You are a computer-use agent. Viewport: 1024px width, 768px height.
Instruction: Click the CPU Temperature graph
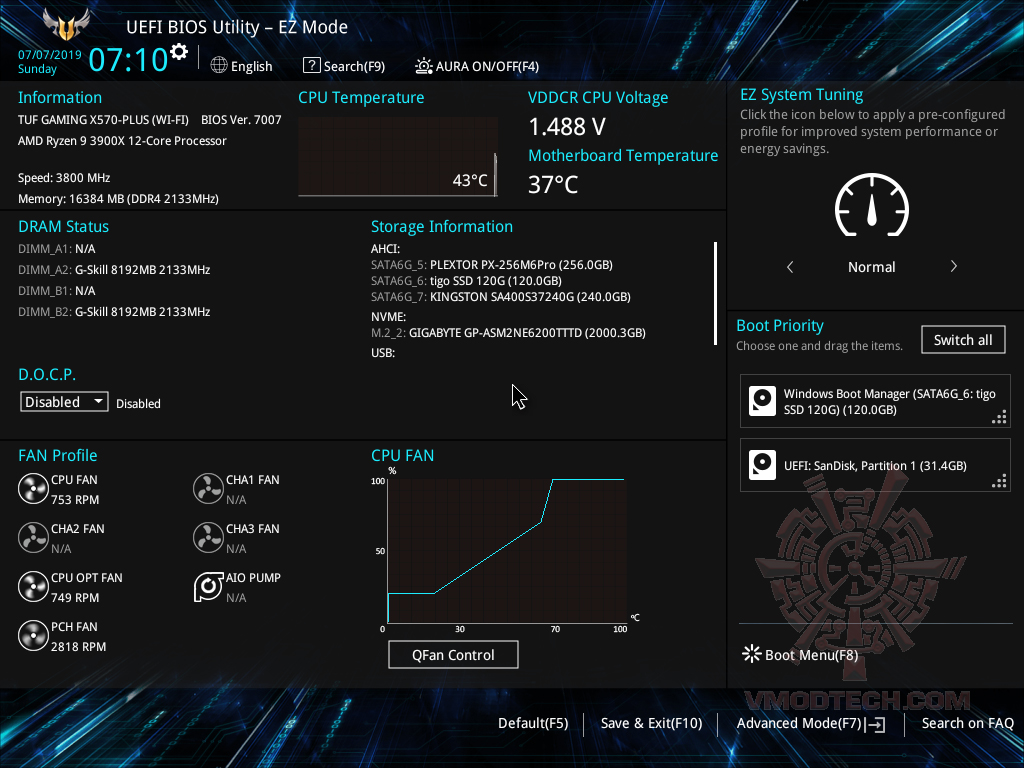[398, 157]
